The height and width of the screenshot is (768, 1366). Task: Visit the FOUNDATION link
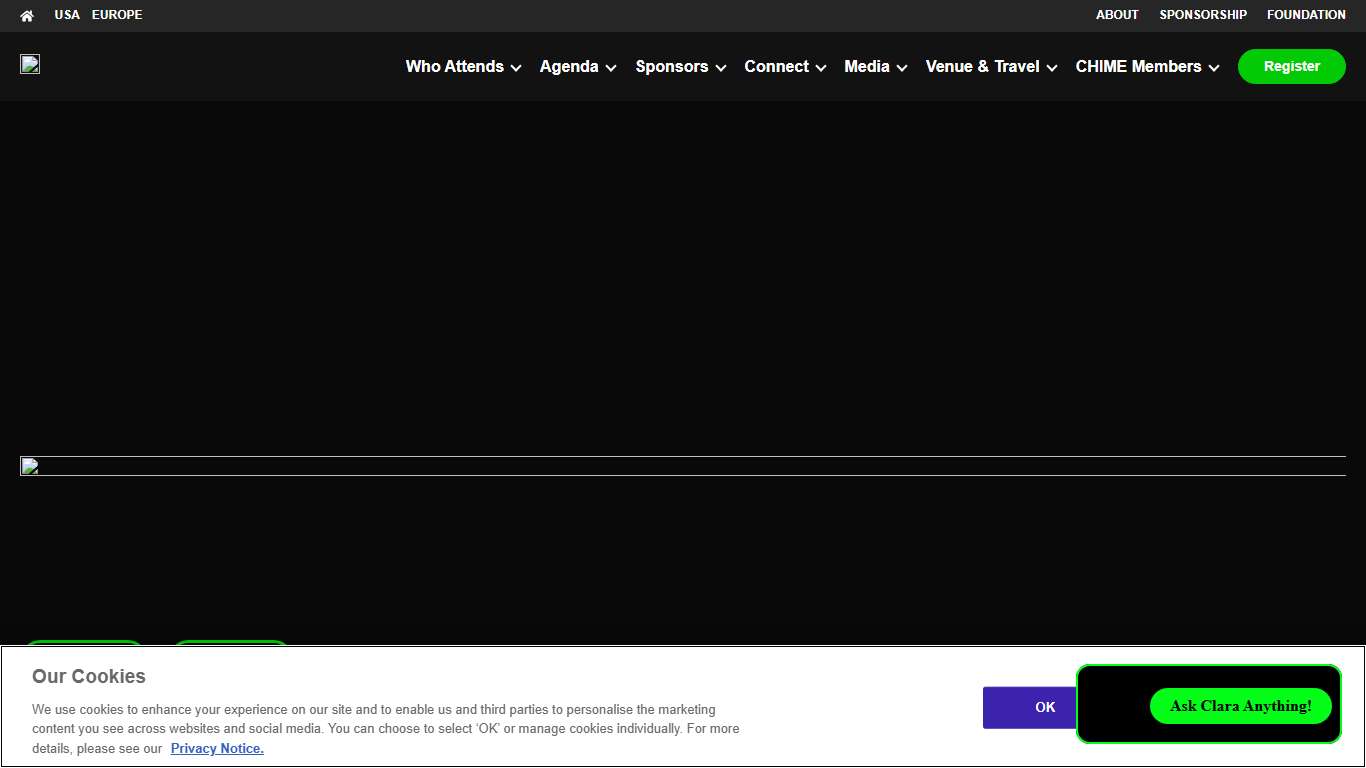(1306, 15)
